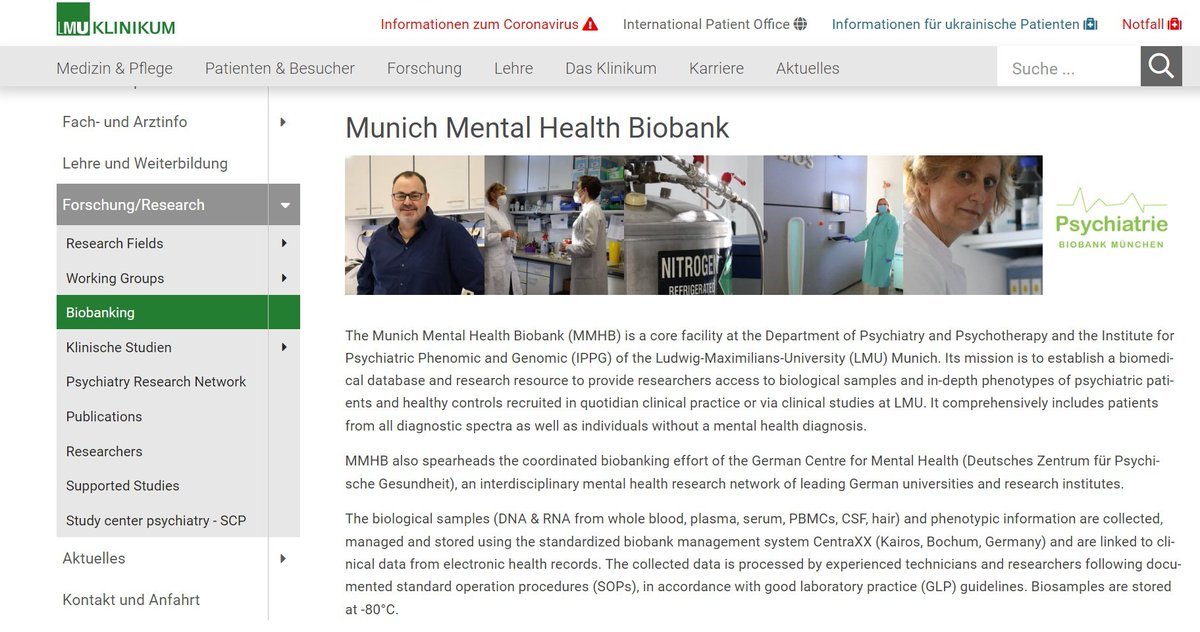Open Psychiatry Research Network sidebar item
The height and width of the screenshot is (632, 1200).
[x=156, y=382]
